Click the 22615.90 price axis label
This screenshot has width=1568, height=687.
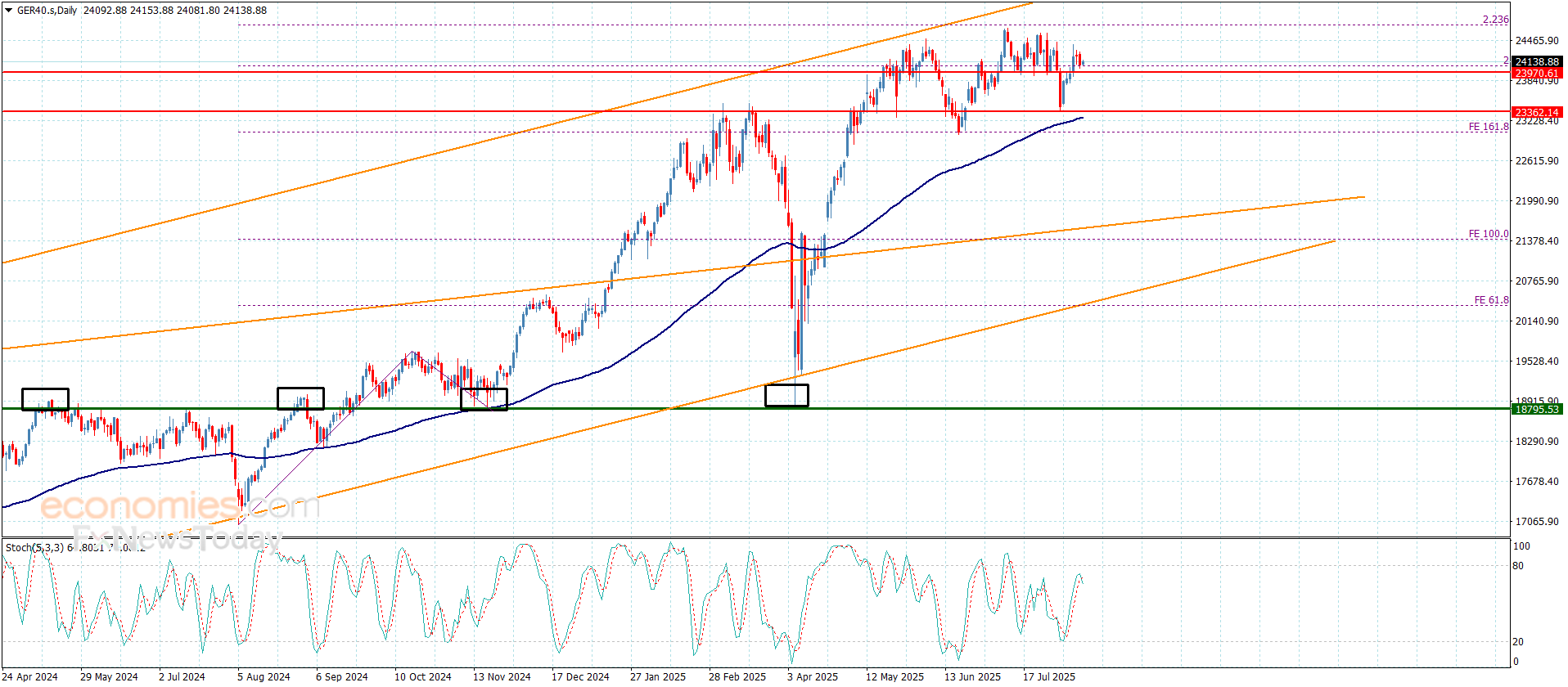click(1537, 161)
